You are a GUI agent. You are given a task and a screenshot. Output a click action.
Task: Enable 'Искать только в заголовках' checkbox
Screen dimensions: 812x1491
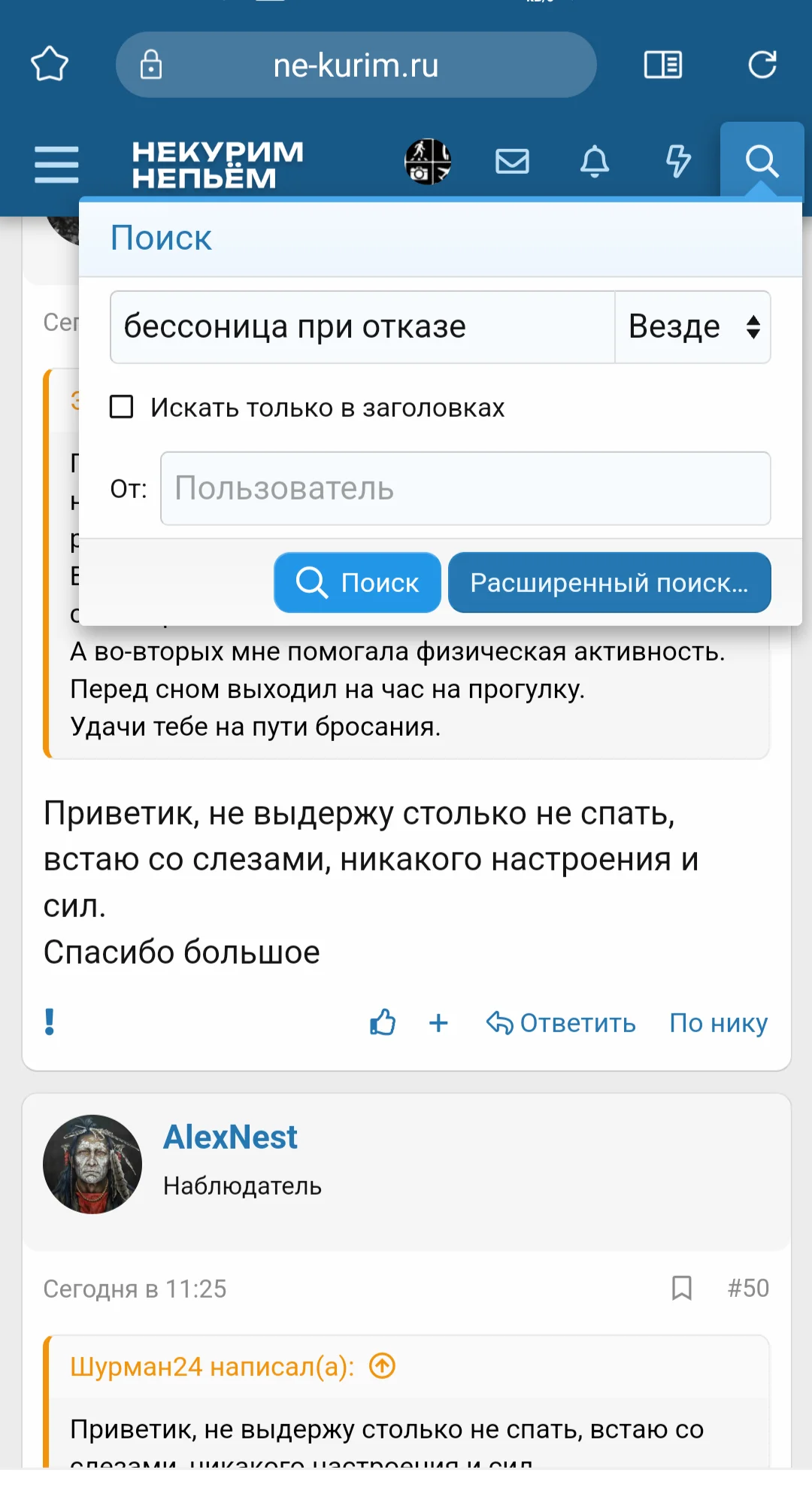pyautogui.click(x=120, y=408)
